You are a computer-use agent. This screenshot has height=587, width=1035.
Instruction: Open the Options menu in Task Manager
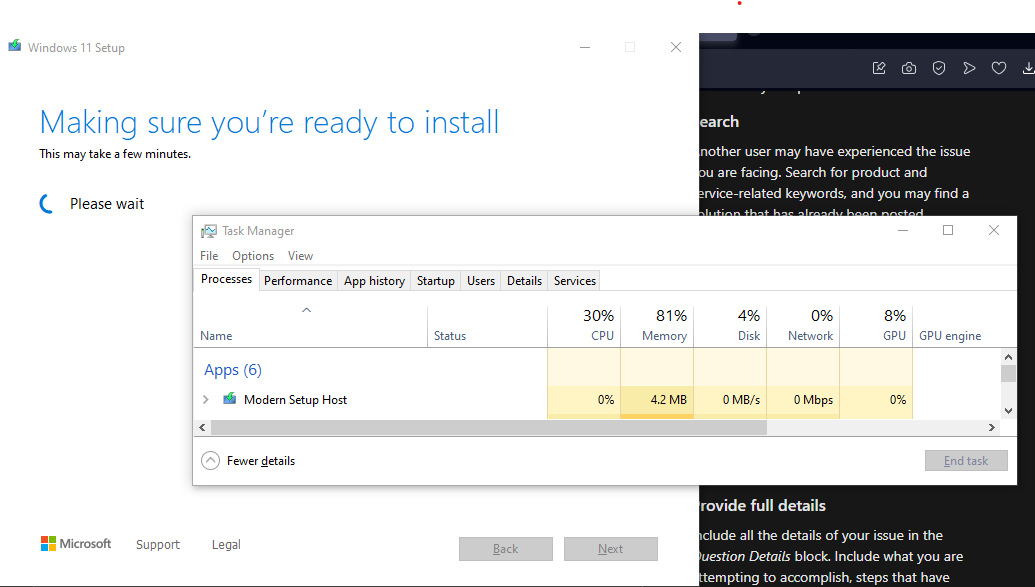[253, 256]
